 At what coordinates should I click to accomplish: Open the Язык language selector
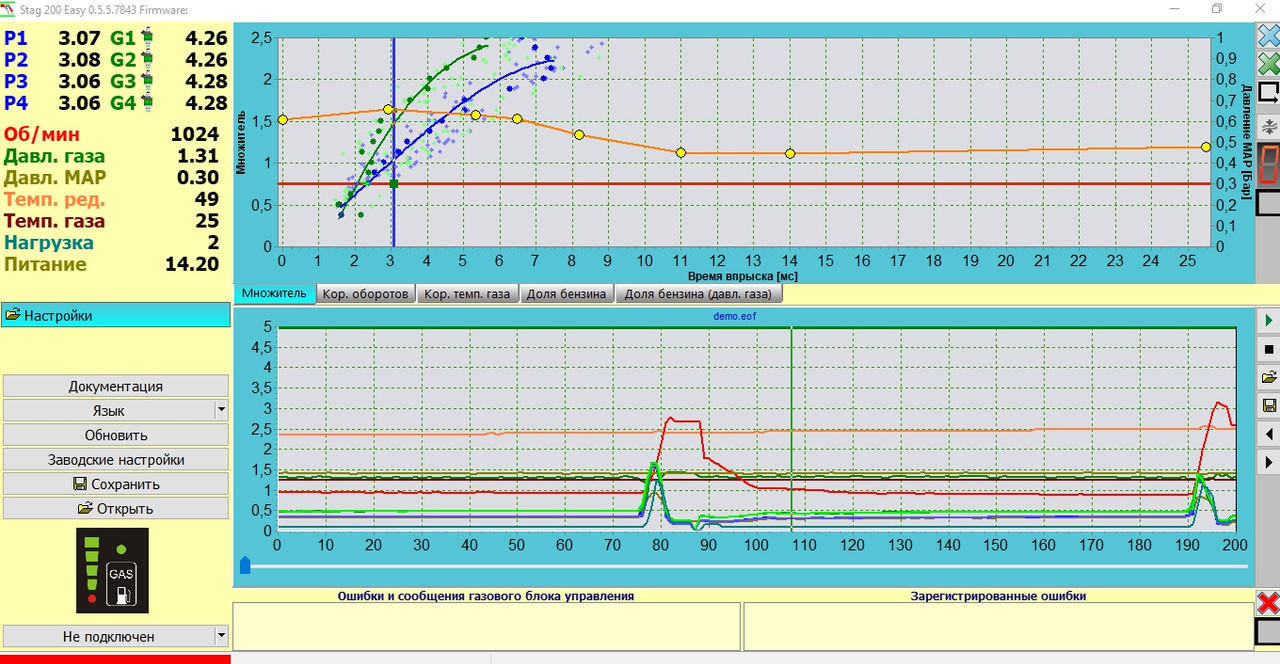(x=109, y=410)
